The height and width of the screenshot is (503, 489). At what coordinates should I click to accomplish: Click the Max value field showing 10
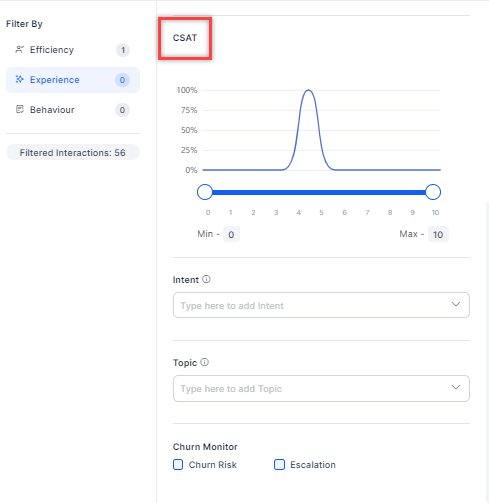438,234
